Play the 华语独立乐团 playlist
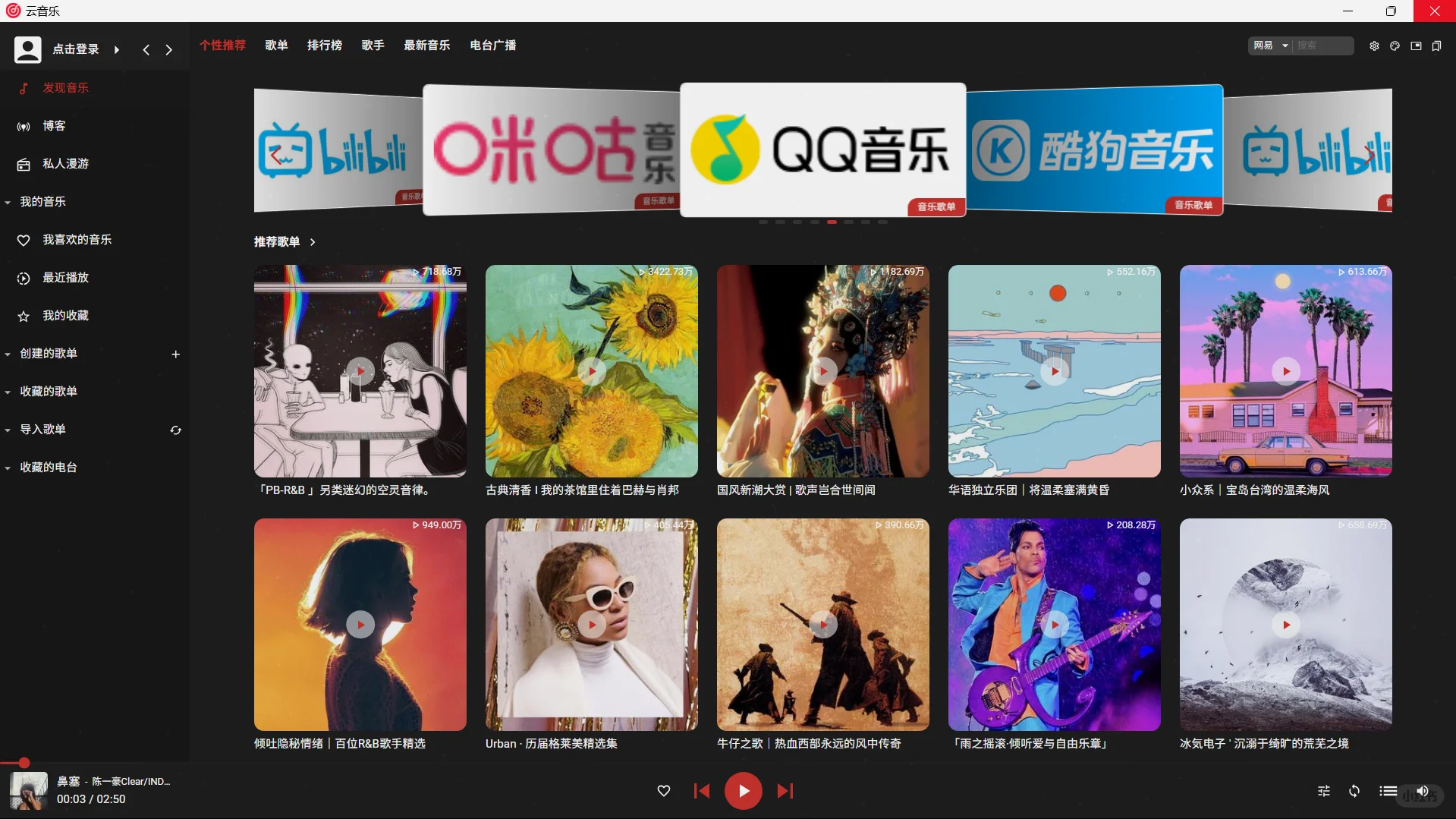The height and width of the screenshot is (819, 1456). [x=1055, y=371]
